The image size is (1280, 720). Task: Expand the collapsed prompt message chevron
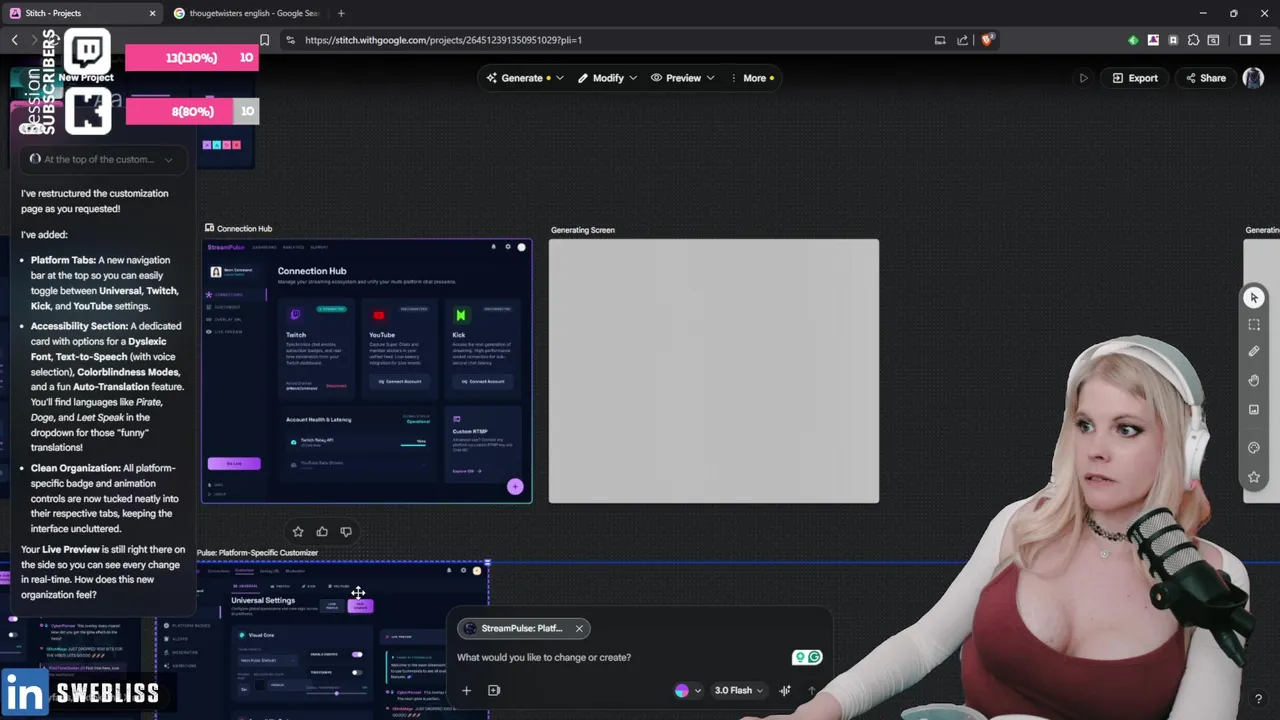click(168, 160)
